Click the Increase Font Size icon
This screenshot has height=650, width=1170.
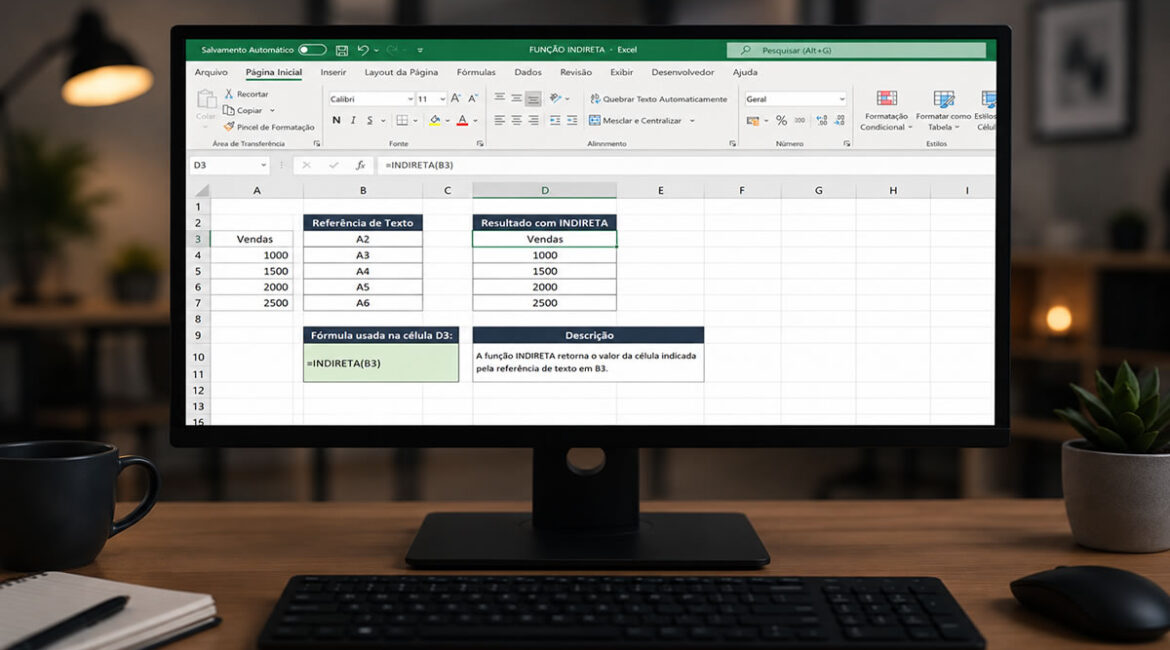tap(455, 99)
